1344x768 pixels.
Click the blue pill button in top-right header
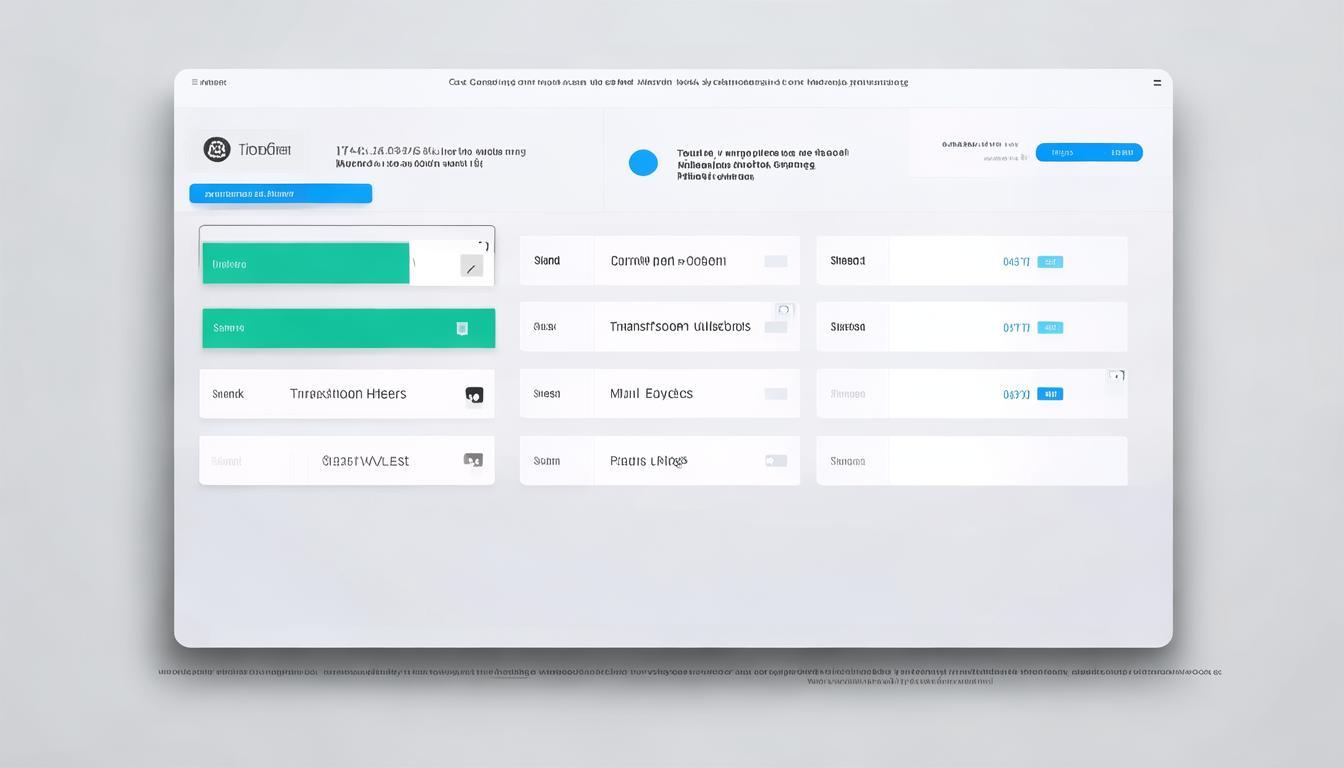pos(1089,152)
